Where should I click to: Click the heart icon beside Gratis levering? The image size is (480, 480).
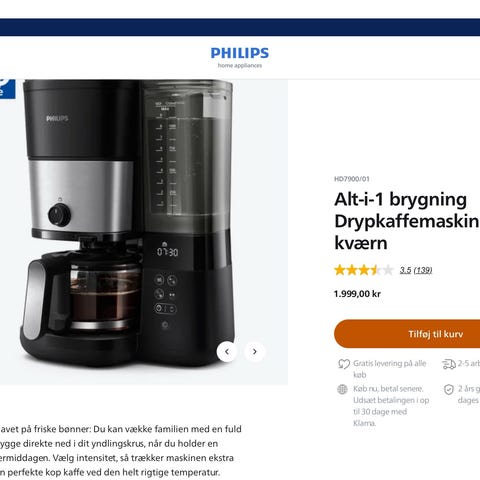[344, 364]
